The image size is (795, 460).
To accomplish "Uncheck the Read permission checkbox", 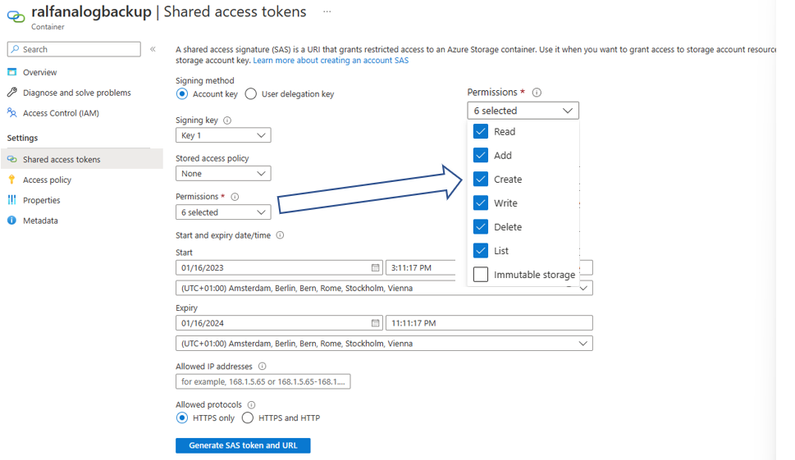I will [x=481, y=132].
